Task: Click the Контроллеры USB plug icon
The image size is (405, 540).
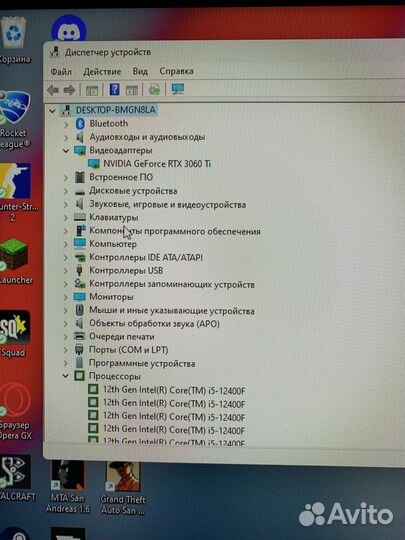Action: (x=80, y=270)
